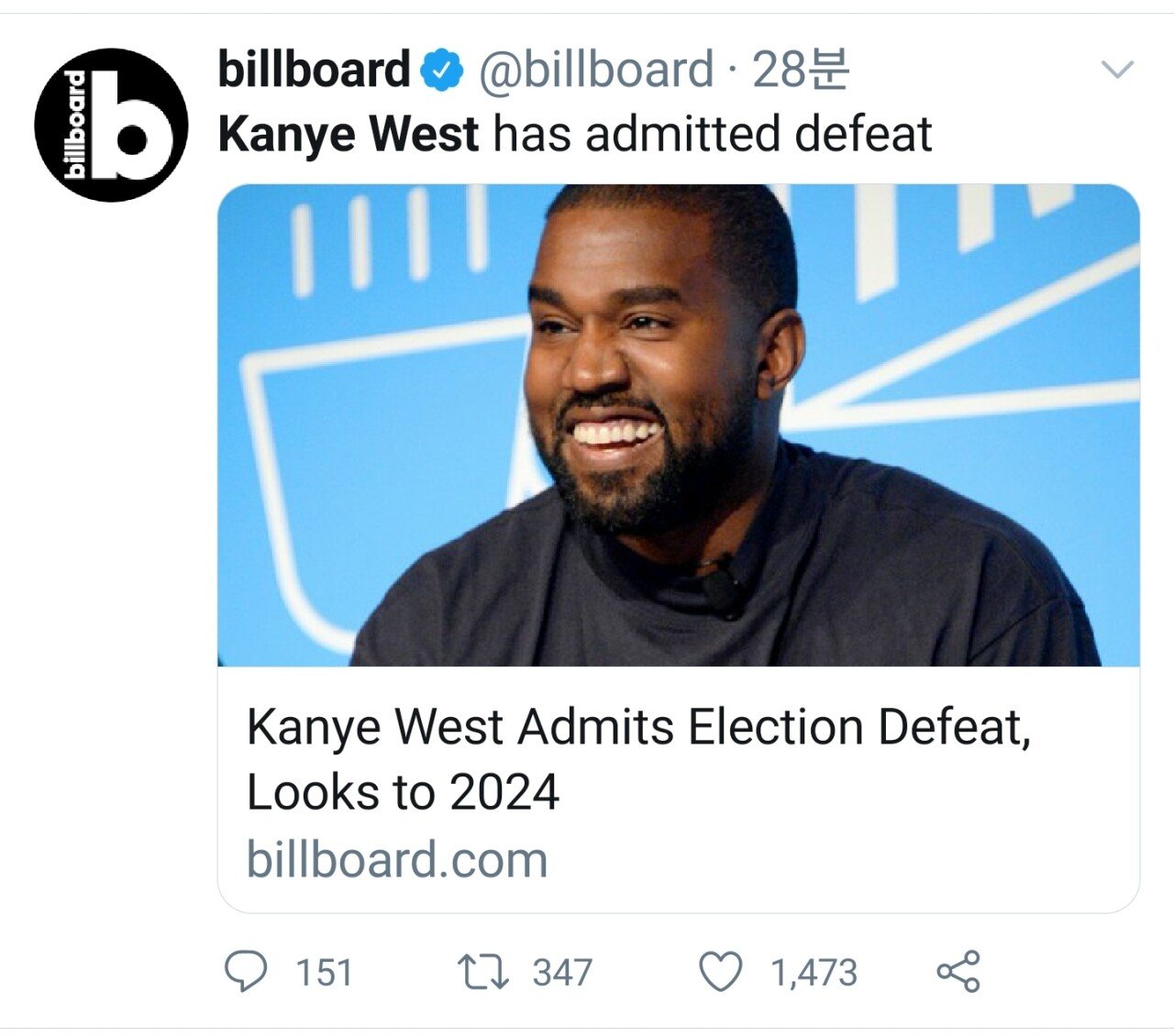Click bold "Kanye West" in tweet text
The width and height of the screenshot is (1174, 1036).
(x=349, y=134)
